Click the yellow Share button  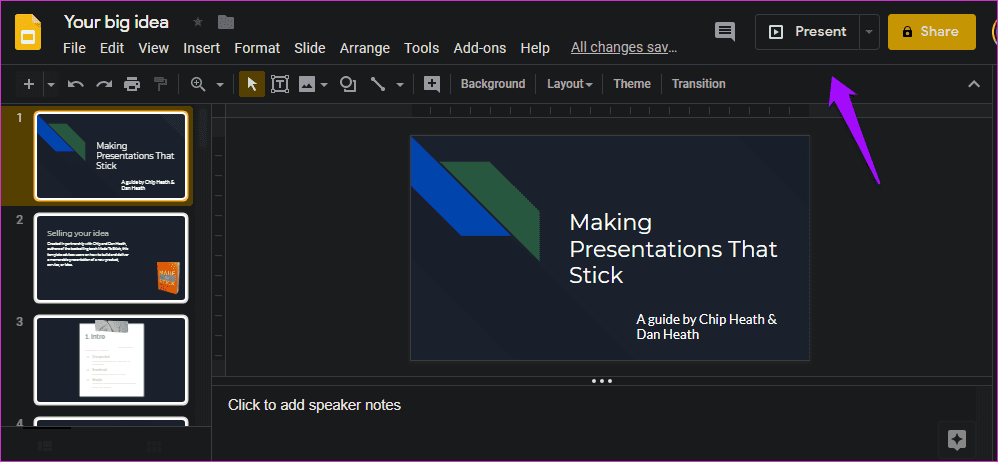[932, 32]
